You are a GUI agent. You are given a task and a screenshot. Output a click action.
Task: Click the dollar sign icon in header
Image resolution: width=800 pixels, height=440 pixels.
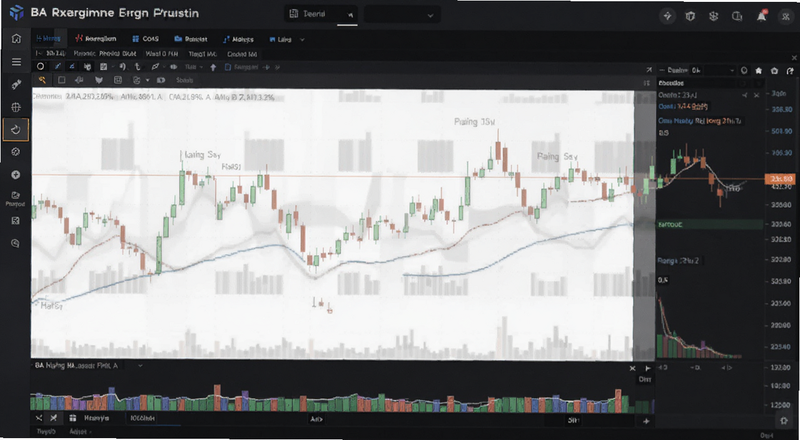[714, 16]
